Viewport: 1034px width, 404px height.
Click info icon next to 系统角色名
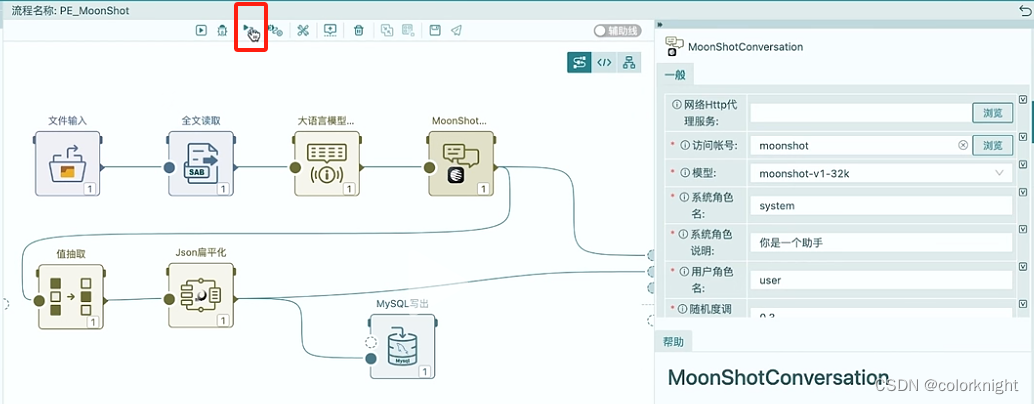(x=684, y=197)
